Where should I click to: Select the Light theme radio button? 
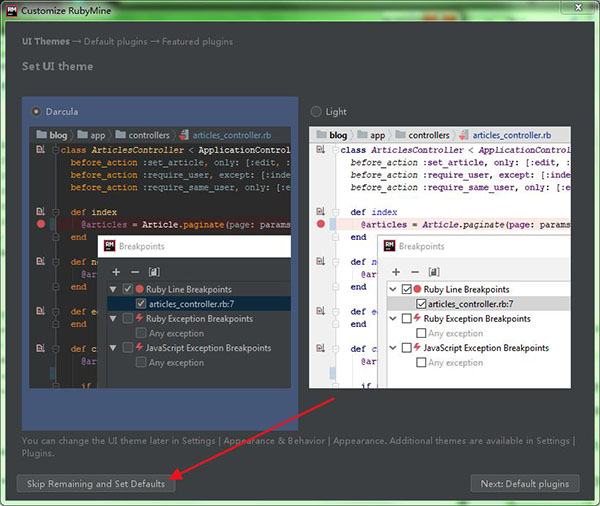tap(316, 112)
